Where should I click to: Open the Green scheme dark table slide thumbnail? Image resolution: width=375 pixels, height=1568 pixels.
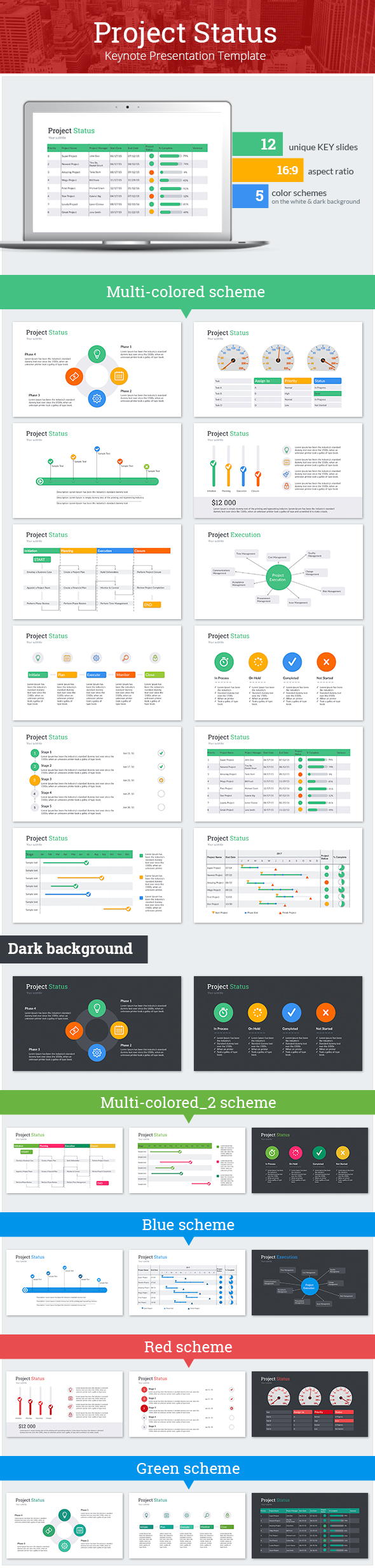310,1526
